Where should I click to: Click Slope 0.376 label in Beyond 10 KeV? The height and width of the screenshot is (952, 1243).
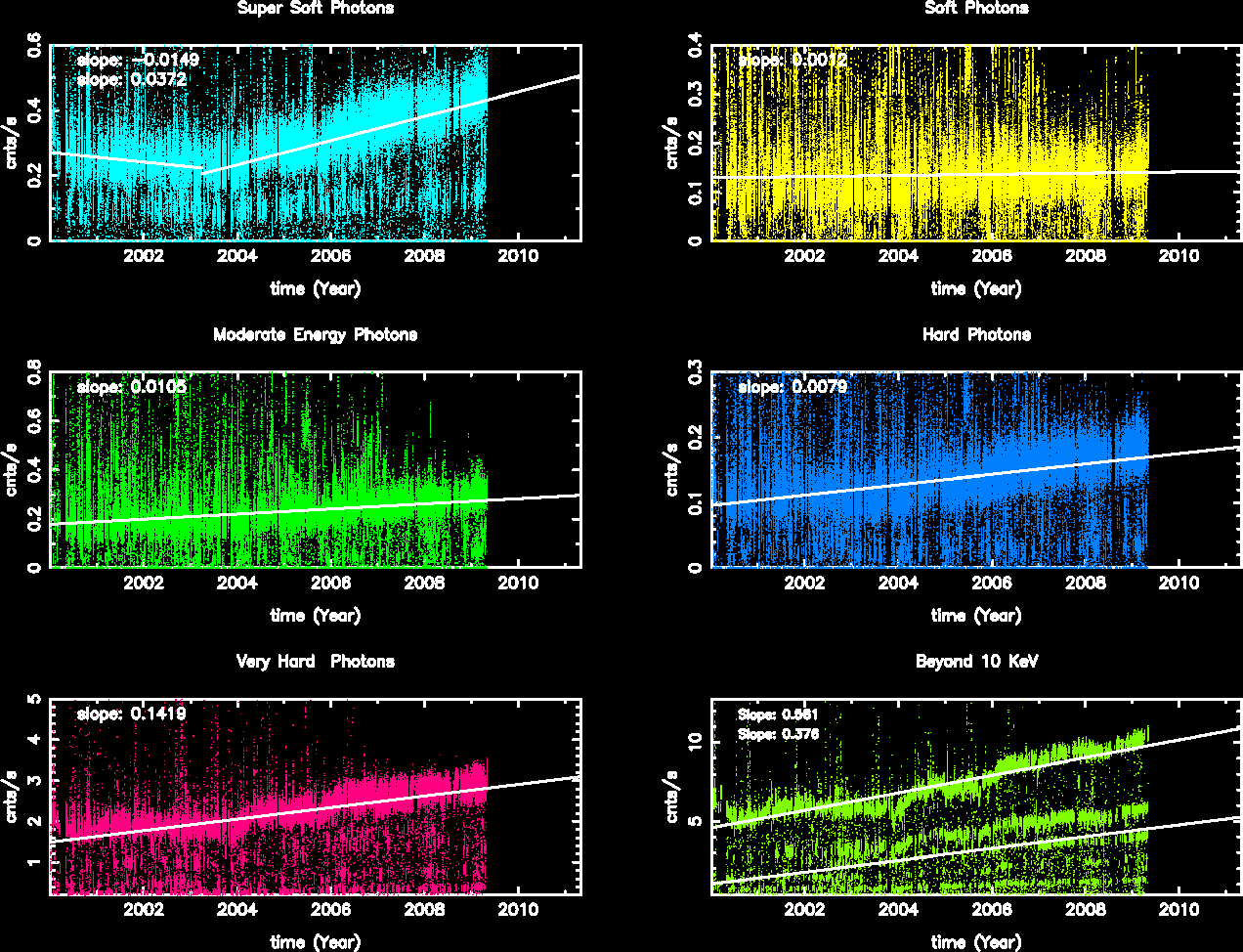click(778, 734)
